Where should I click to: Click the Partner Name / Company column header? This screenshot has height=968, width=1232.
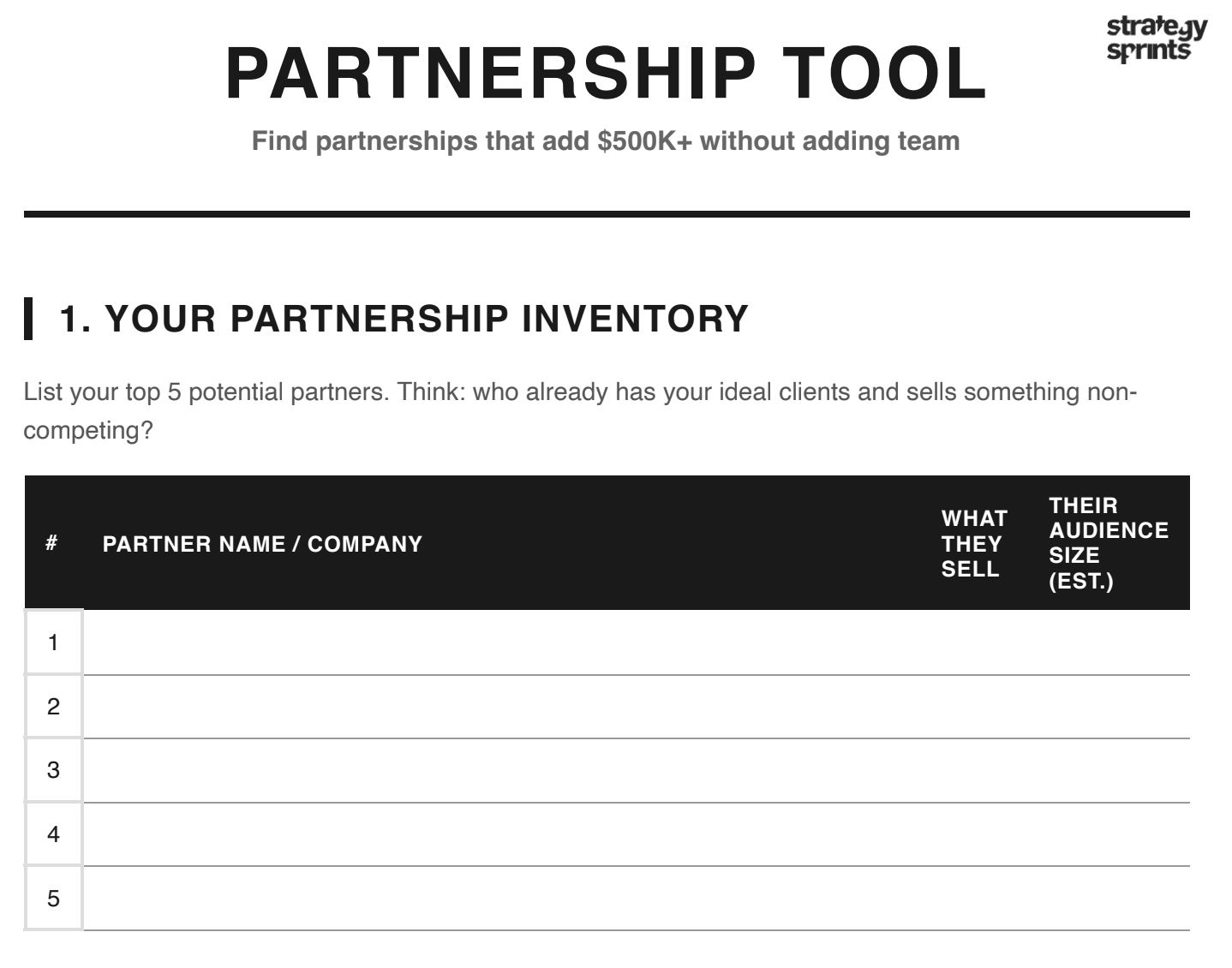click(x=262, y=544)
